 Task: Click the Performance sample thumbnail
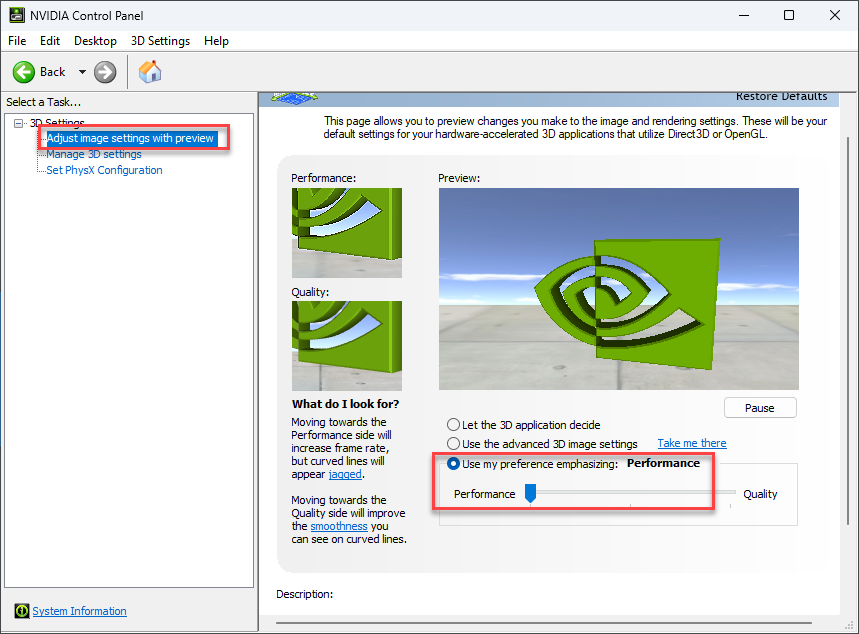click(x=347, y=233)
